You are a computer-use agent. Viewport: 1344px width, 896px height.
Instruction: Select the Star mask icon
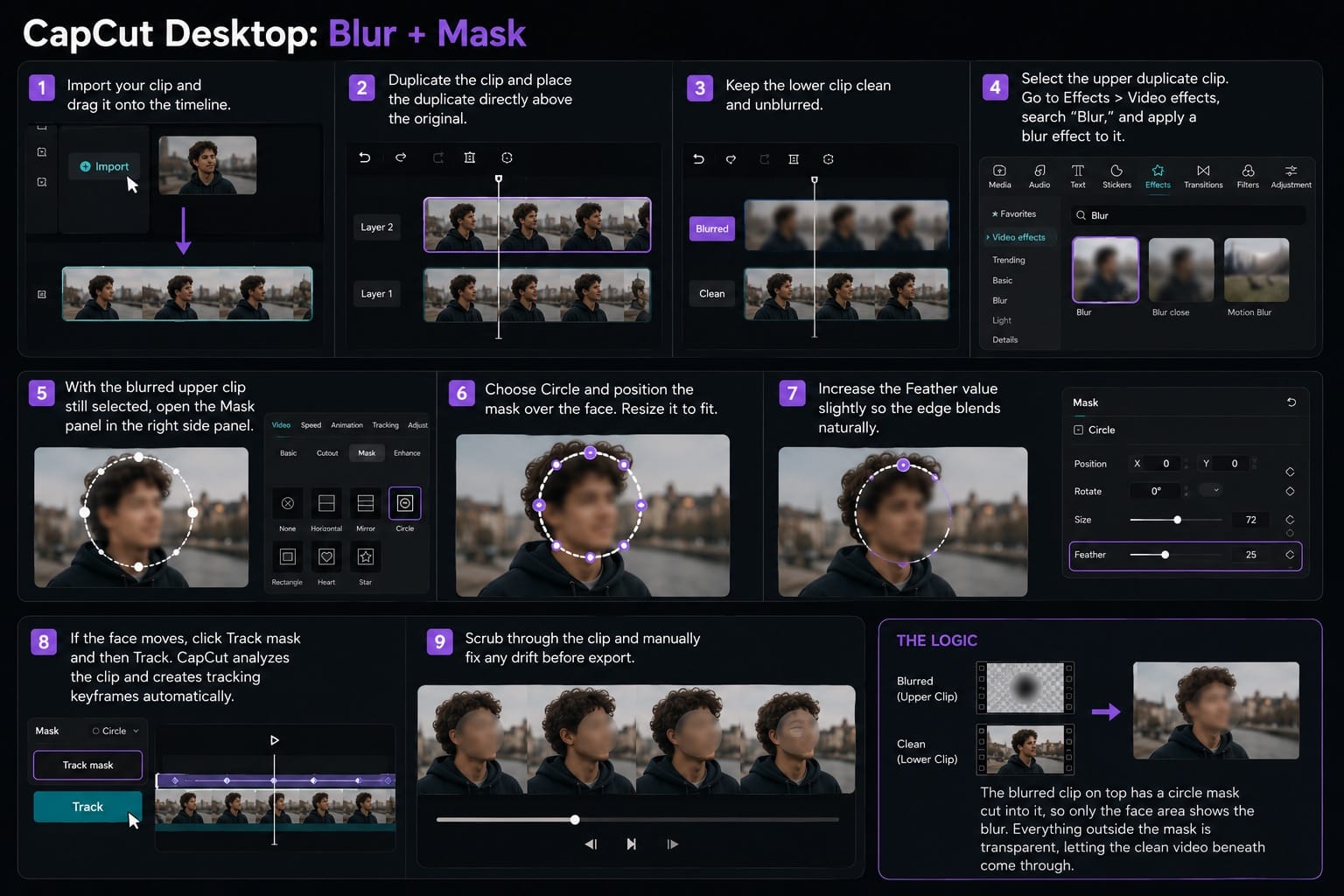click(x=366, y=556)
